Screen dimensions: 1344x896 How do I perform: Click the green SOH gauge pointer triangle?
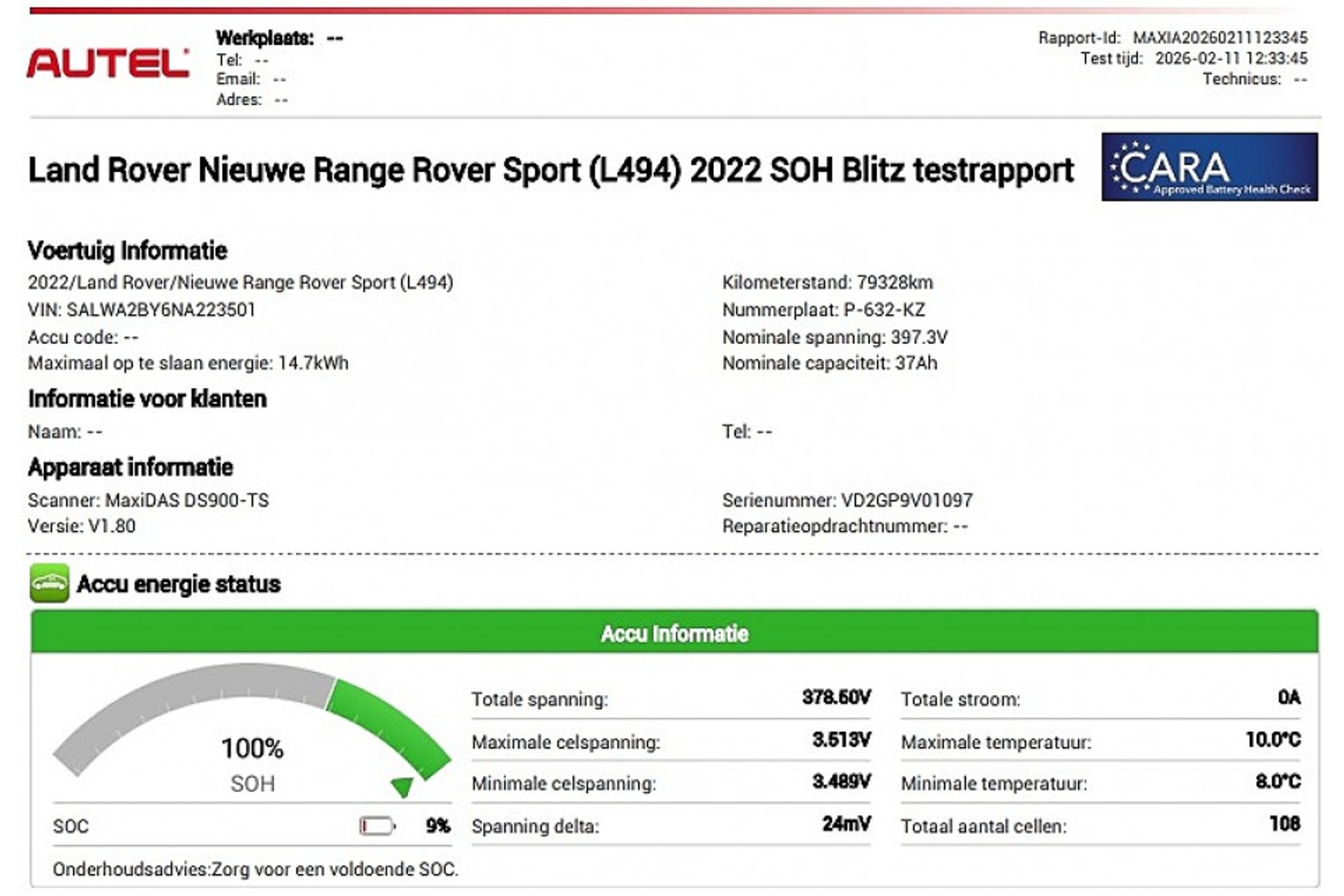[402, 787]
